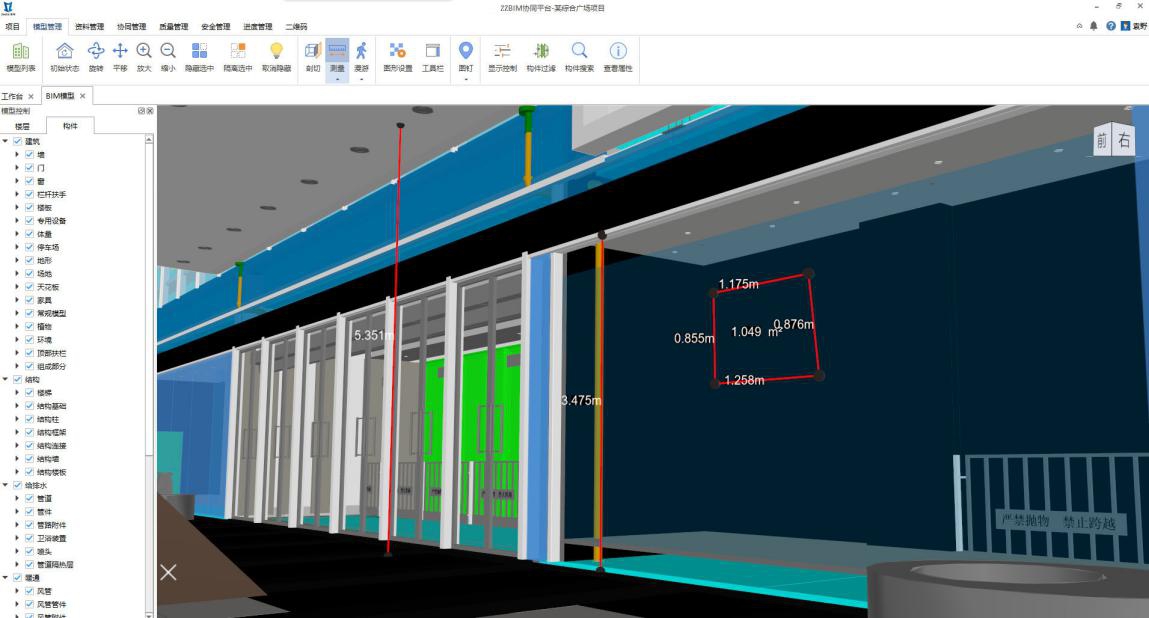Uncheck the 门 door checkbox
The width and height of the screenshot is (1149, 618).
29,168
